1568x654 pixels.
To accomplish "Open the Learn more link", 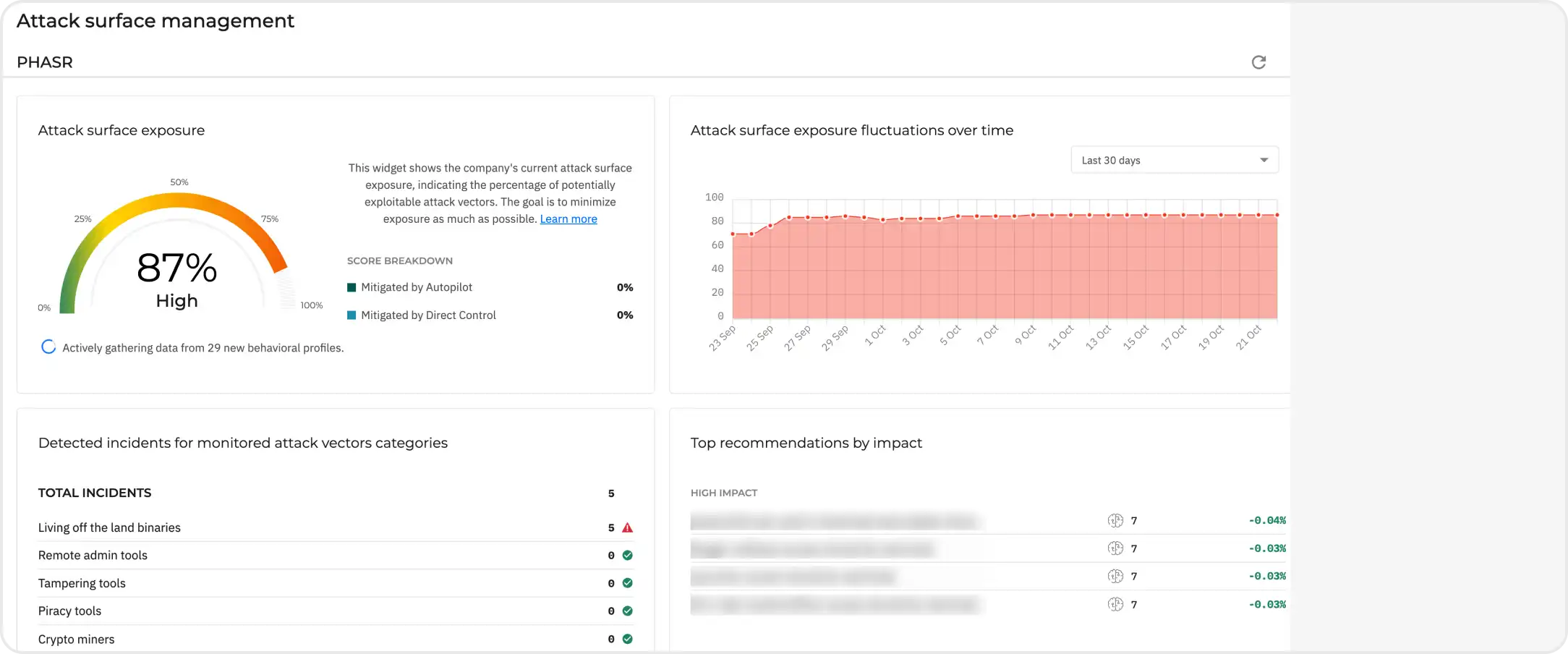I will (568, 219).
